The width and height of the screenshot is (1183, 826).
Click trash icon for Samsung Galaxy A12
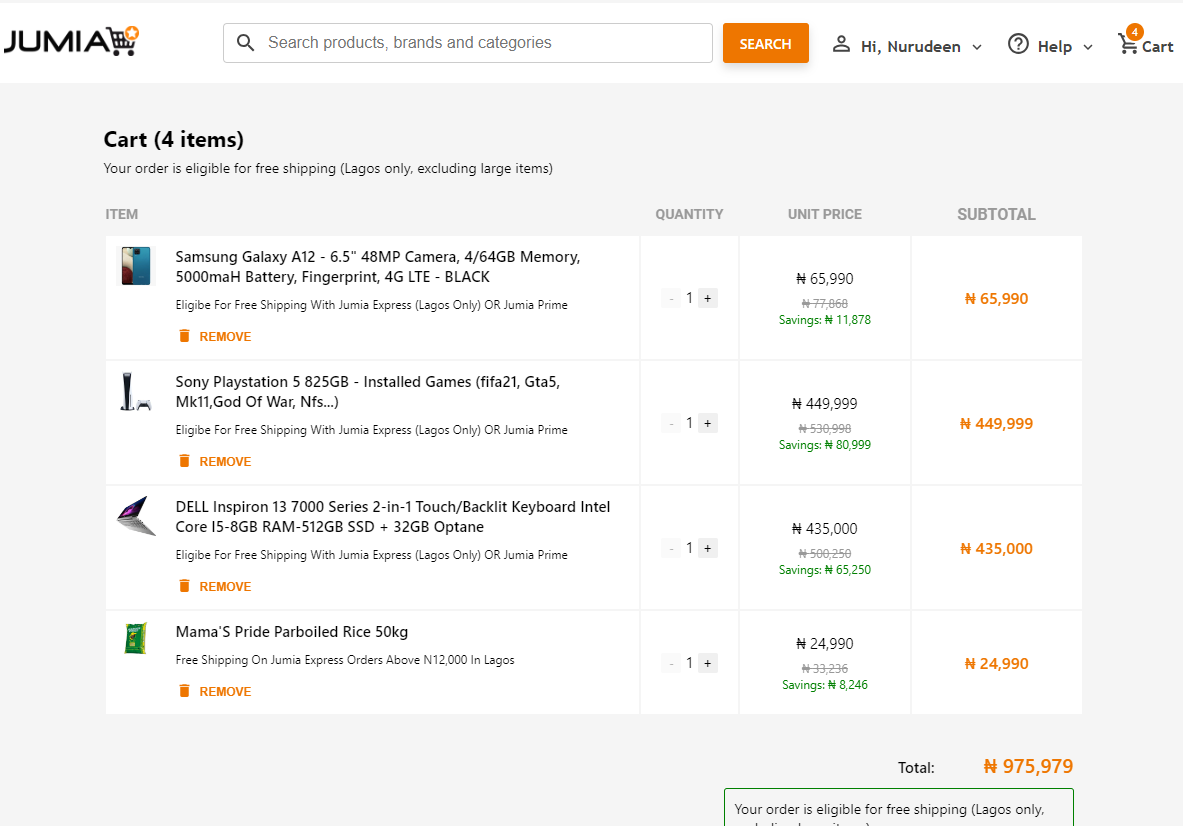click(184, 336)
